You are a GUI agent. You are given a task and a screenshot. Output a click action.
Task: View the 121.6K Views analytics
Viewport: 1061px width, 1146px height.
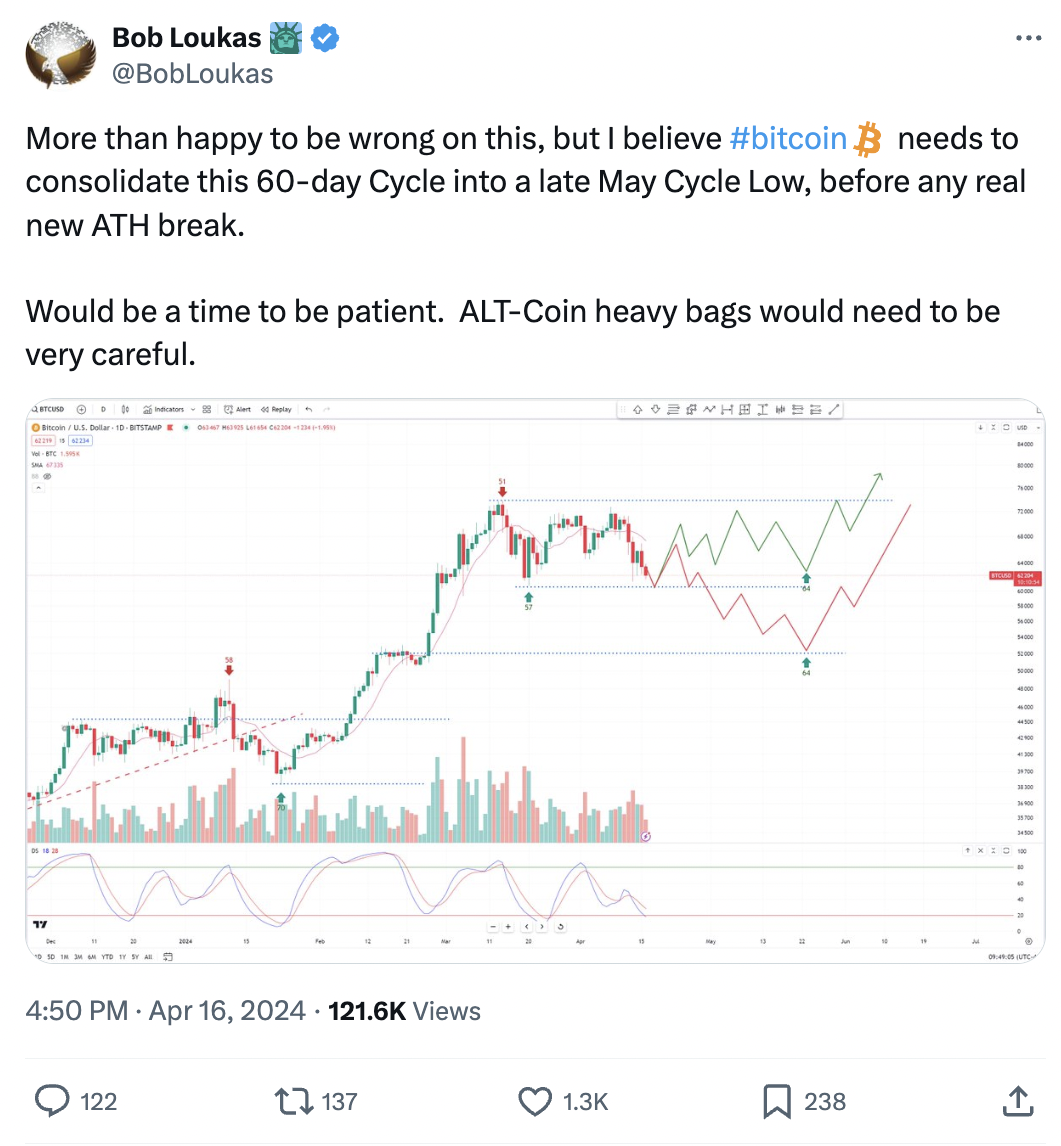coord(404,1011)
